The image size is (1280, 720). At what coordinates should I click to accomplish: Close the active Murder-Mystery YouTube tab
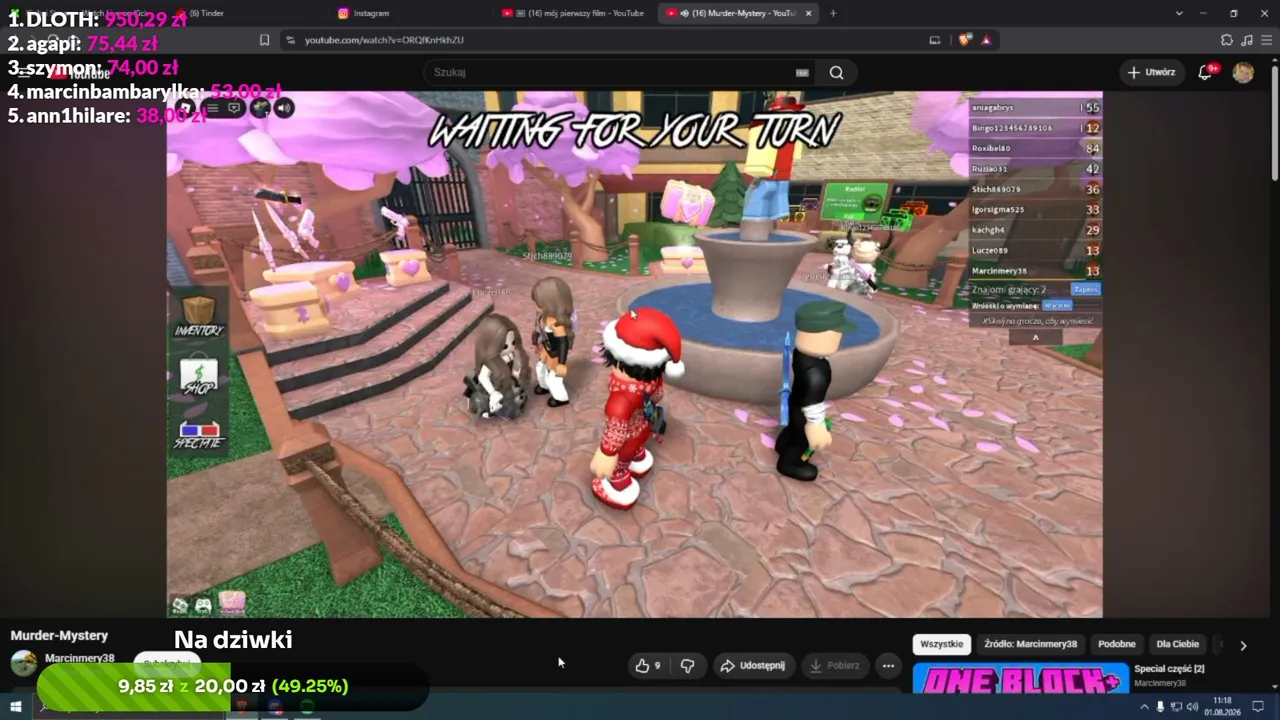tap(809, 13)
